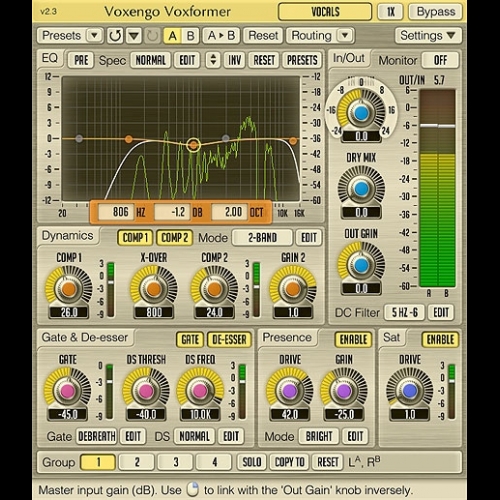The image size is (500, 500).
Task: Click the In Gain knob
Action: [361, 113]
